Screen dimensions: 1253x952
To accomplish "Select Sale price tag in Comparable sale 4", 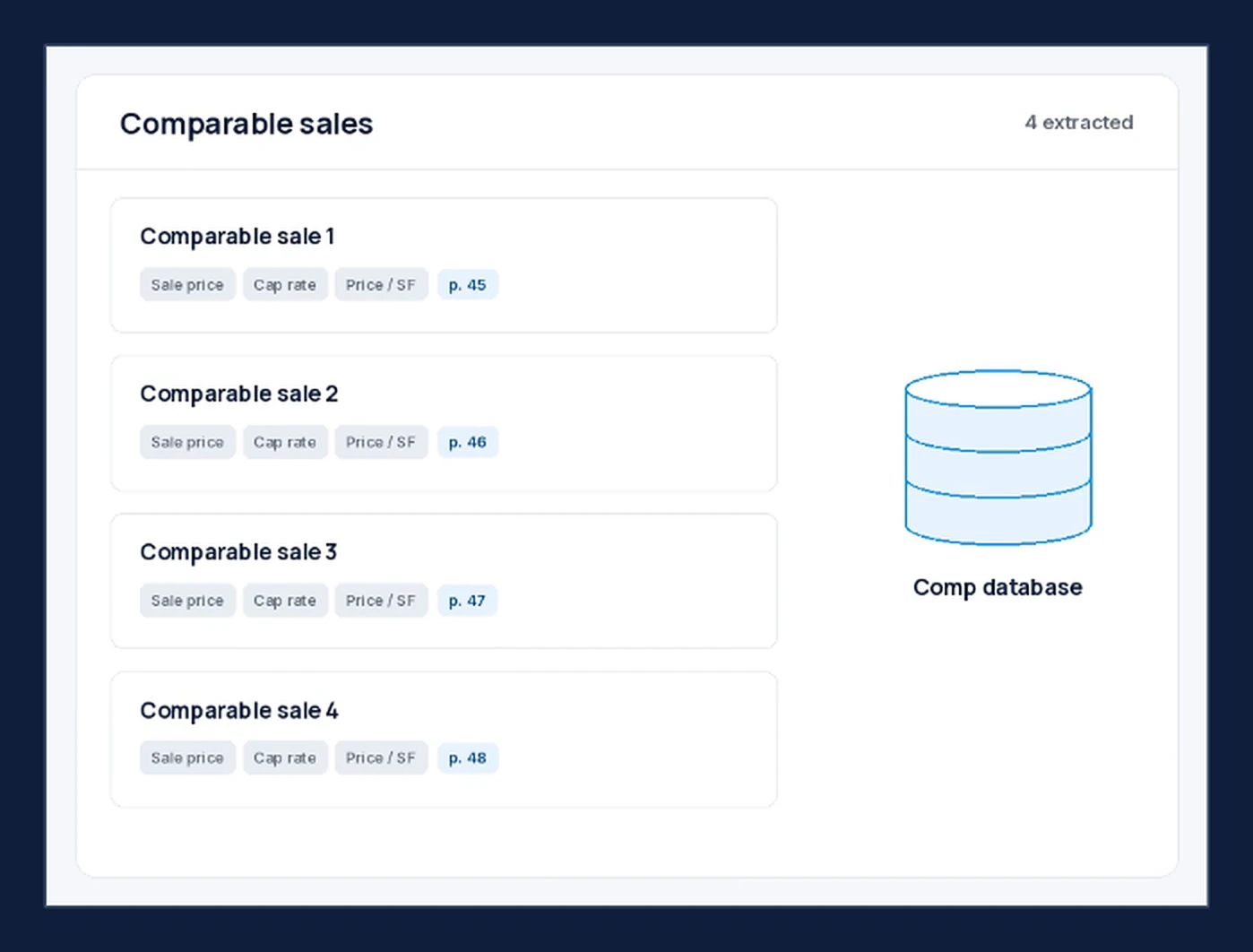I will (x=187, y=758).
